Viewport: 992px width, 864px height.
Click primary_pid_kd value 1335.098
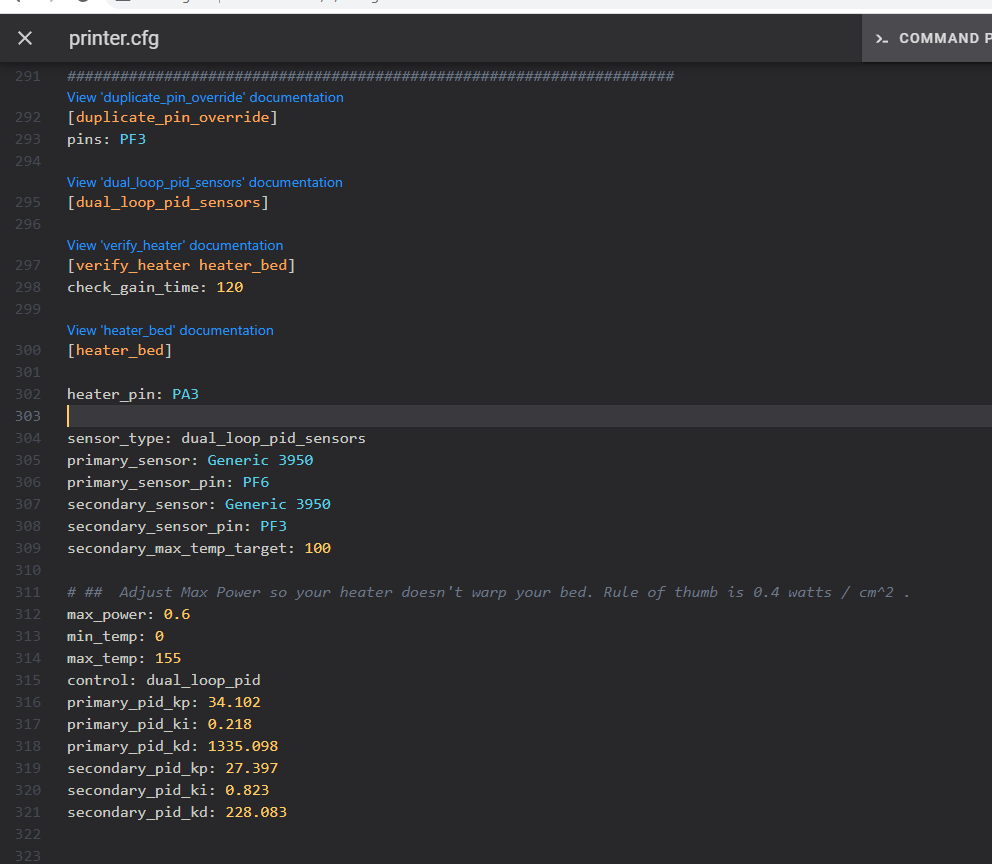tap(243, 746)
